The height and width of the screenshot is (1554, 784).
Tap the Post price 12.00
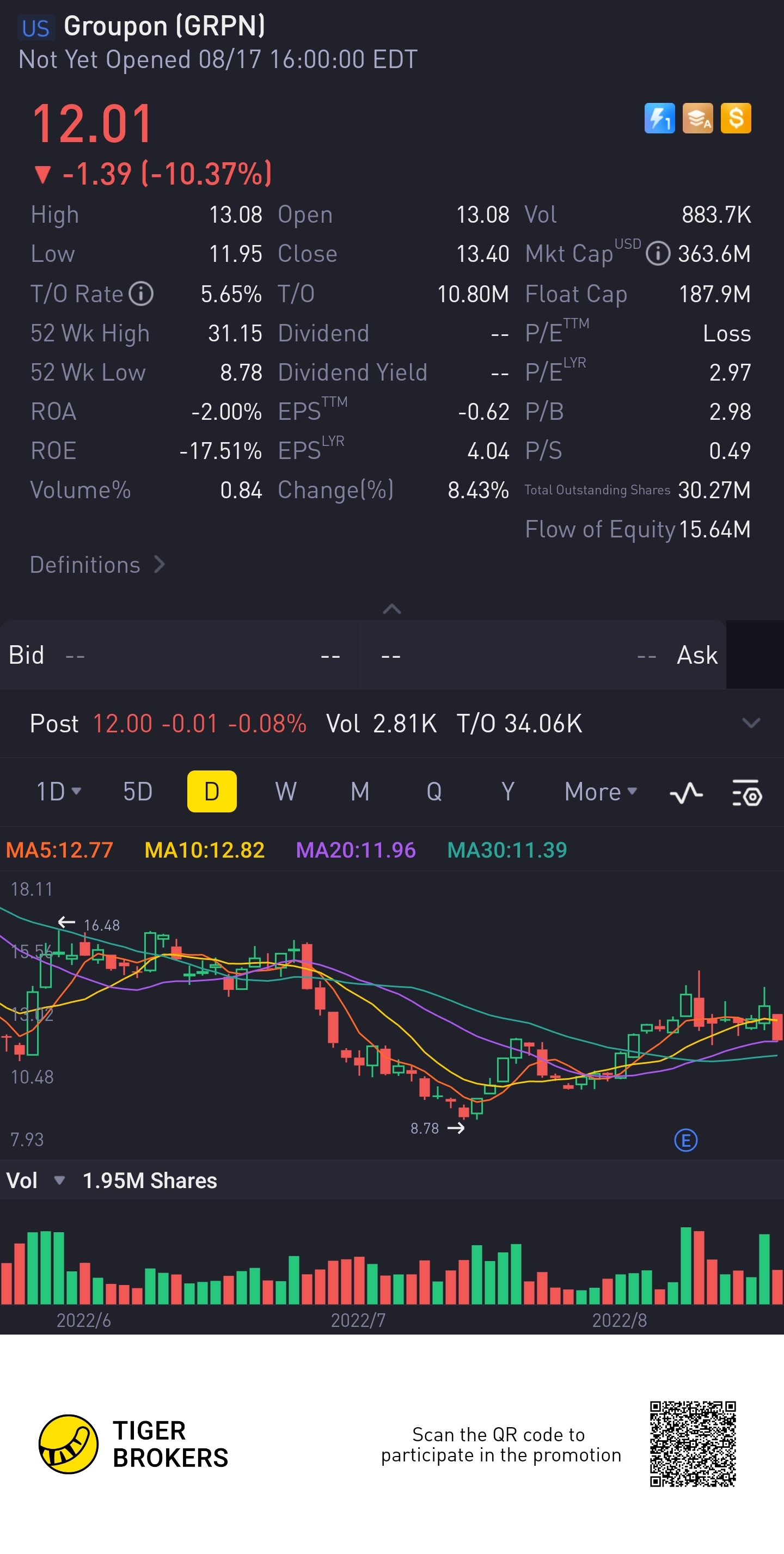click(x=122, y=723)
